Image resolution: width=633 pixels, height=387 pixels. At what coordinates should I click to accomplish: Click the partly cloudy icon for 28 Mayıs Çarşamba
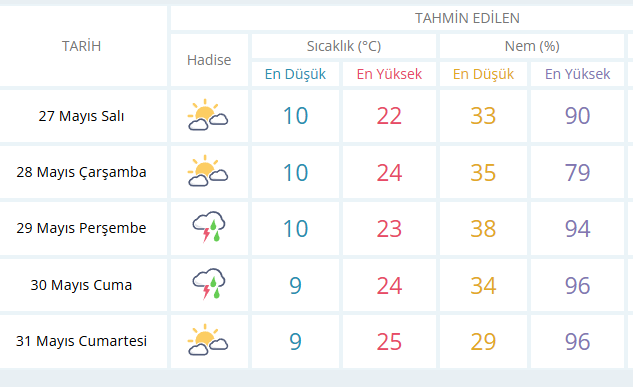click(208, 171)
